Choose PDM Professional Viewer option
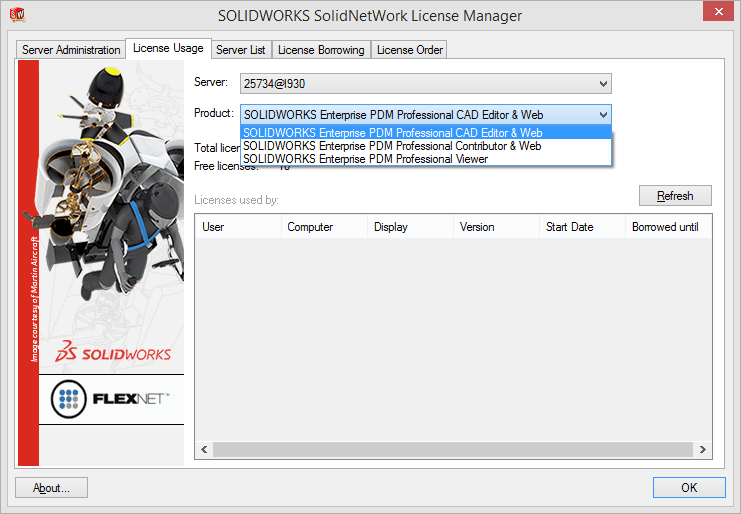Screen dimensions: 741x514 coord(426,159)
